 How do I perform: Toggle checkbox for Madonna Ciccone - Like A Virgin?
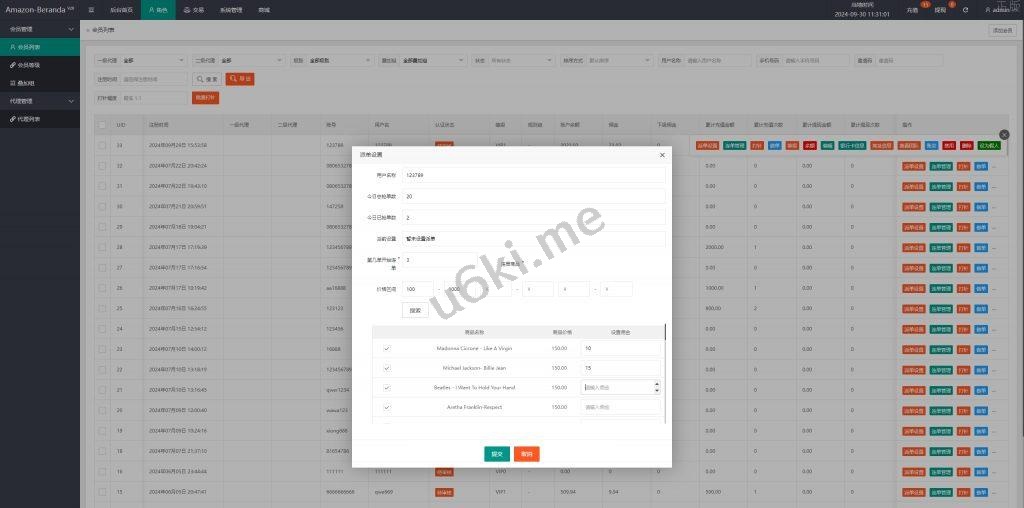386,348
